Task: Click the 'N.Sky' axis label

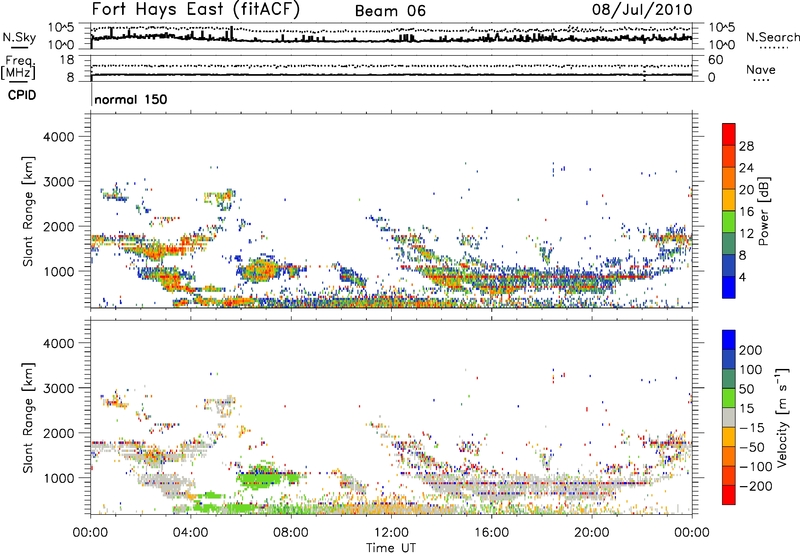Action: 19,37
